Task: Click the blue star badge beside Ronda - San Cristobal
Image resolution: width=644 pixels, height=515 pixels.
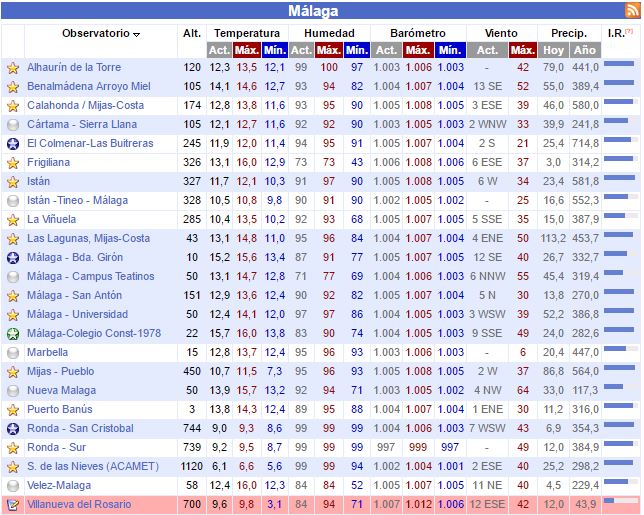Action: pos(13,429)
